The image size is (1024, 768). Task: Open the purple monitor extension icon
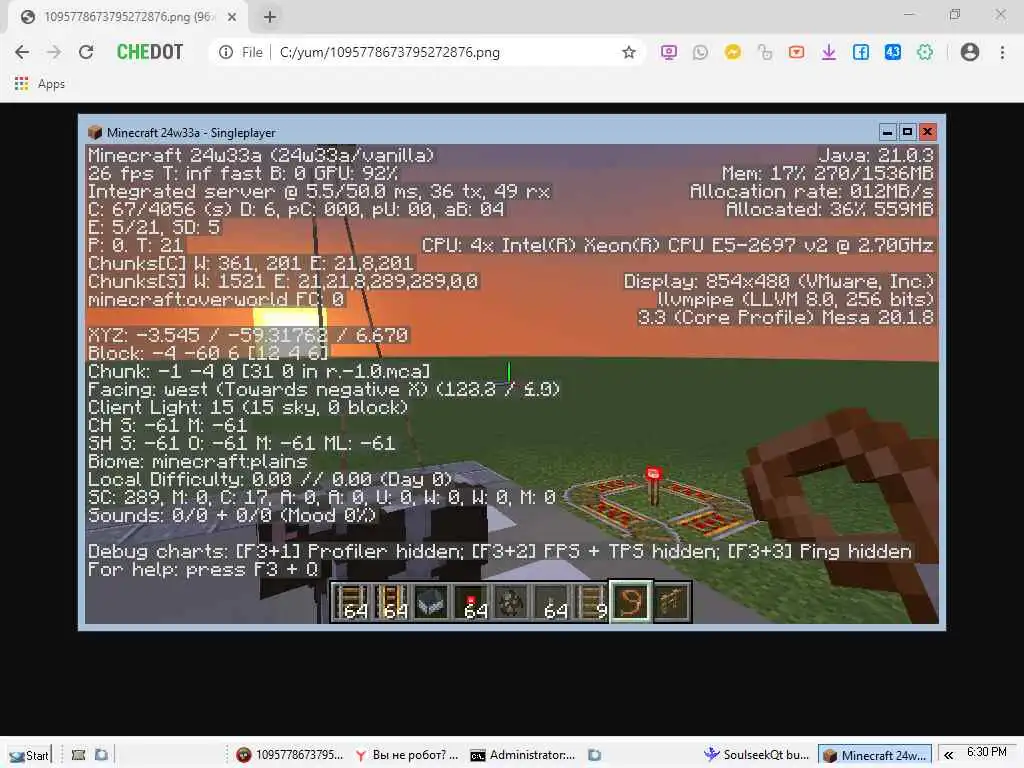click(669, 52)
